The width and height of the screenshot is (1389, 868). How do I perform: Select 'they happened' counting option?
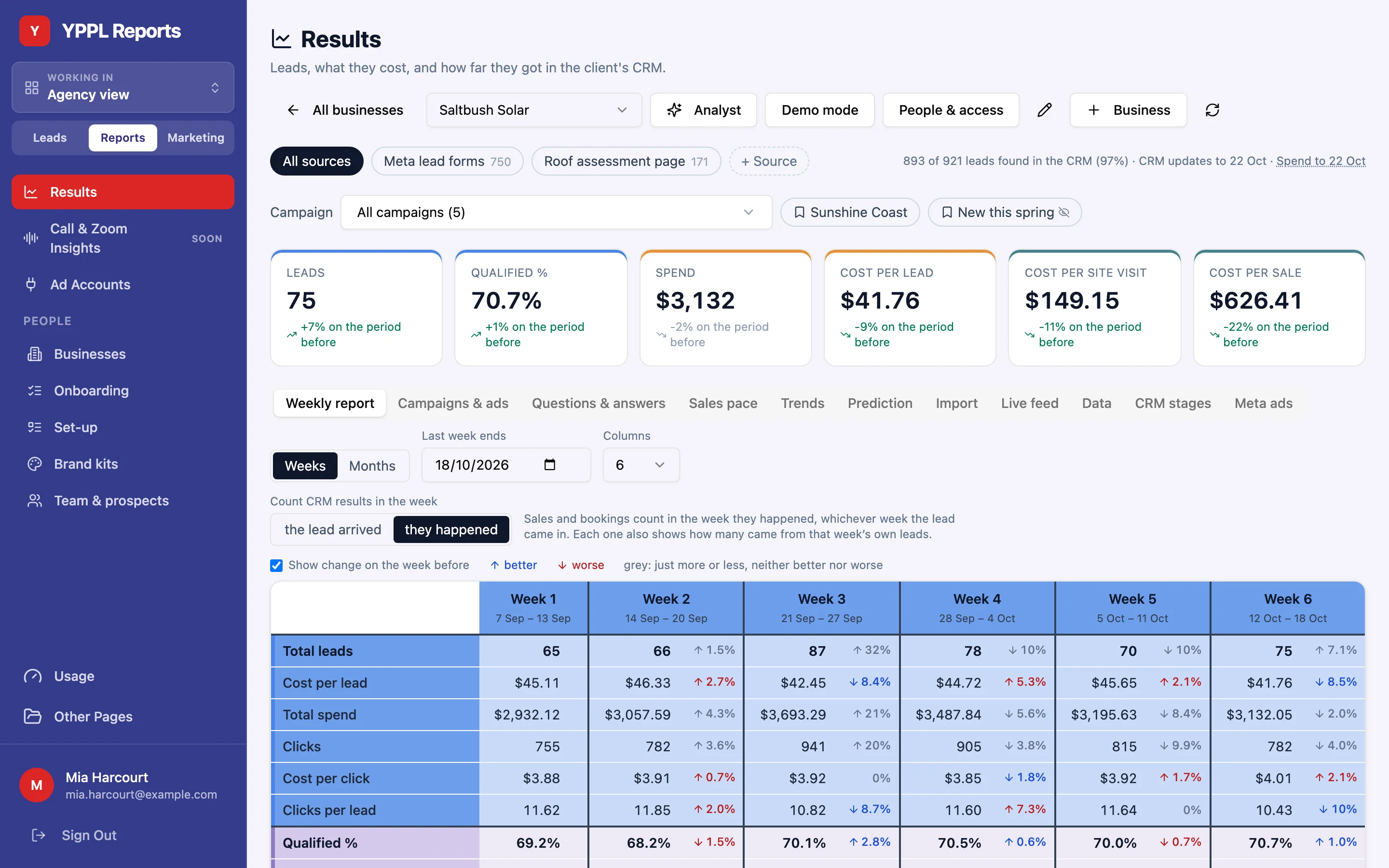pyautogui.click(x=451, y=529)
